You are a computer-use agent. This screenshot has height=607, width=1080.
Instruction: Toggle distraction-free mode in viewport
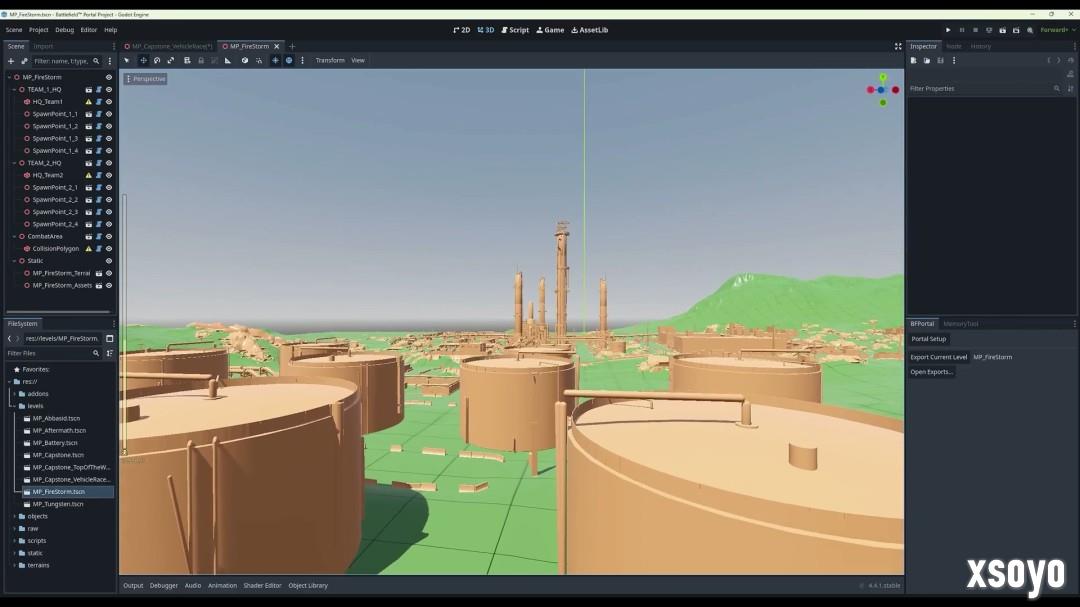click(897, 46)
